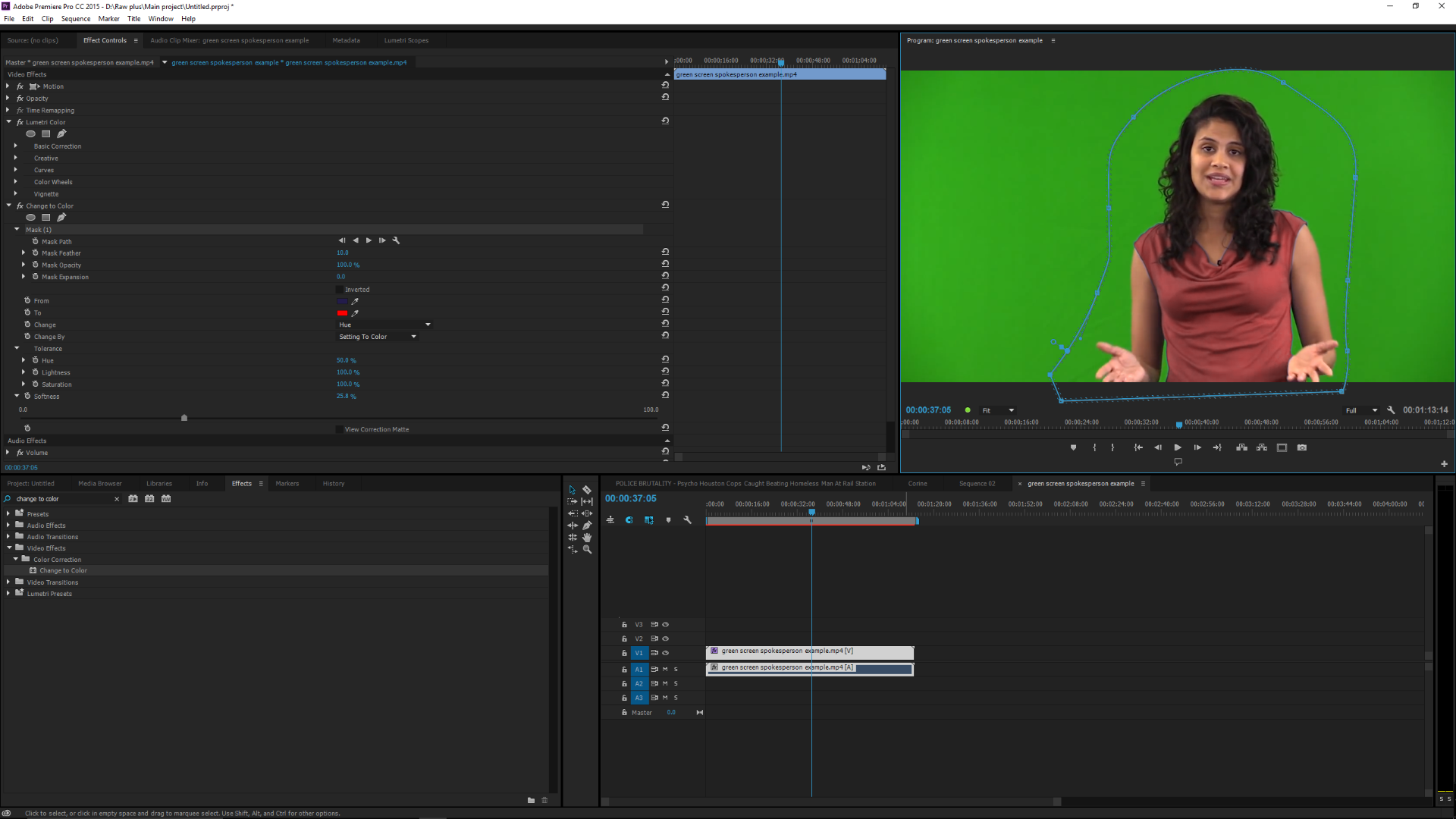Viewport: 1456px width, 819px height.
Task: Open the Sequence menu
Action: 75,19
